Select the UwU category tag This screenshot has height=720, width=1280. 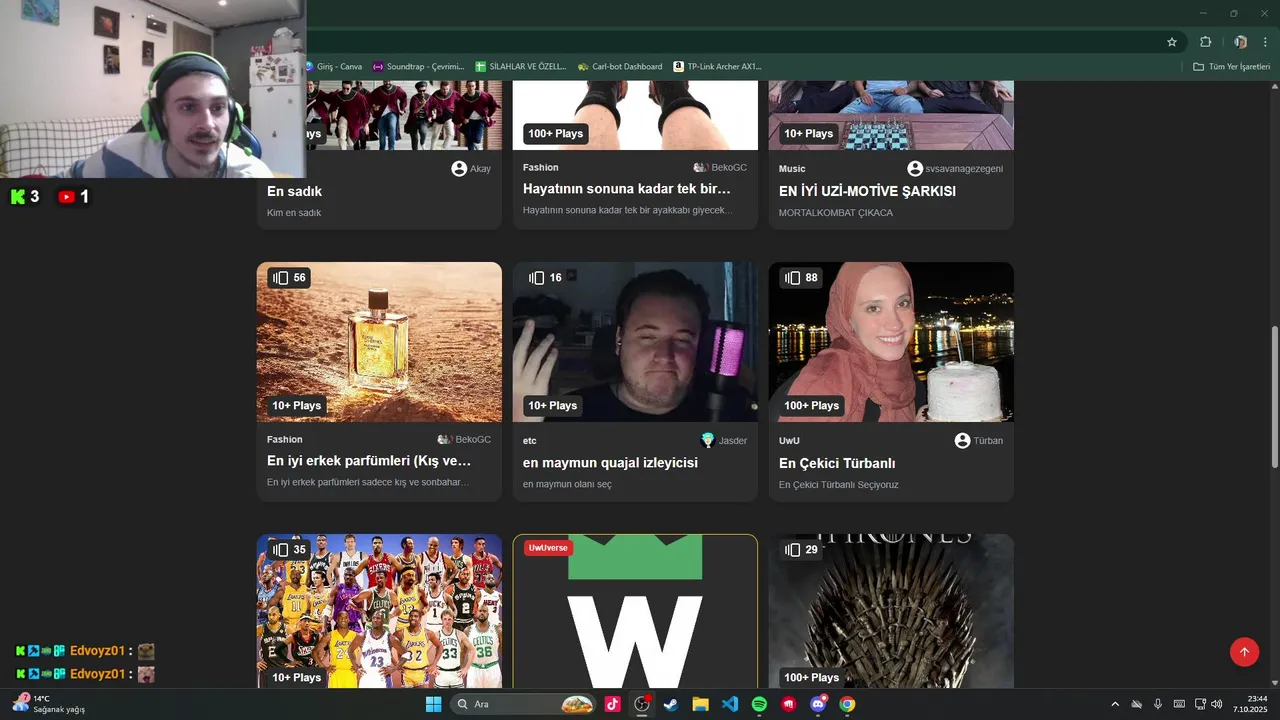click(x=789, y=441)
